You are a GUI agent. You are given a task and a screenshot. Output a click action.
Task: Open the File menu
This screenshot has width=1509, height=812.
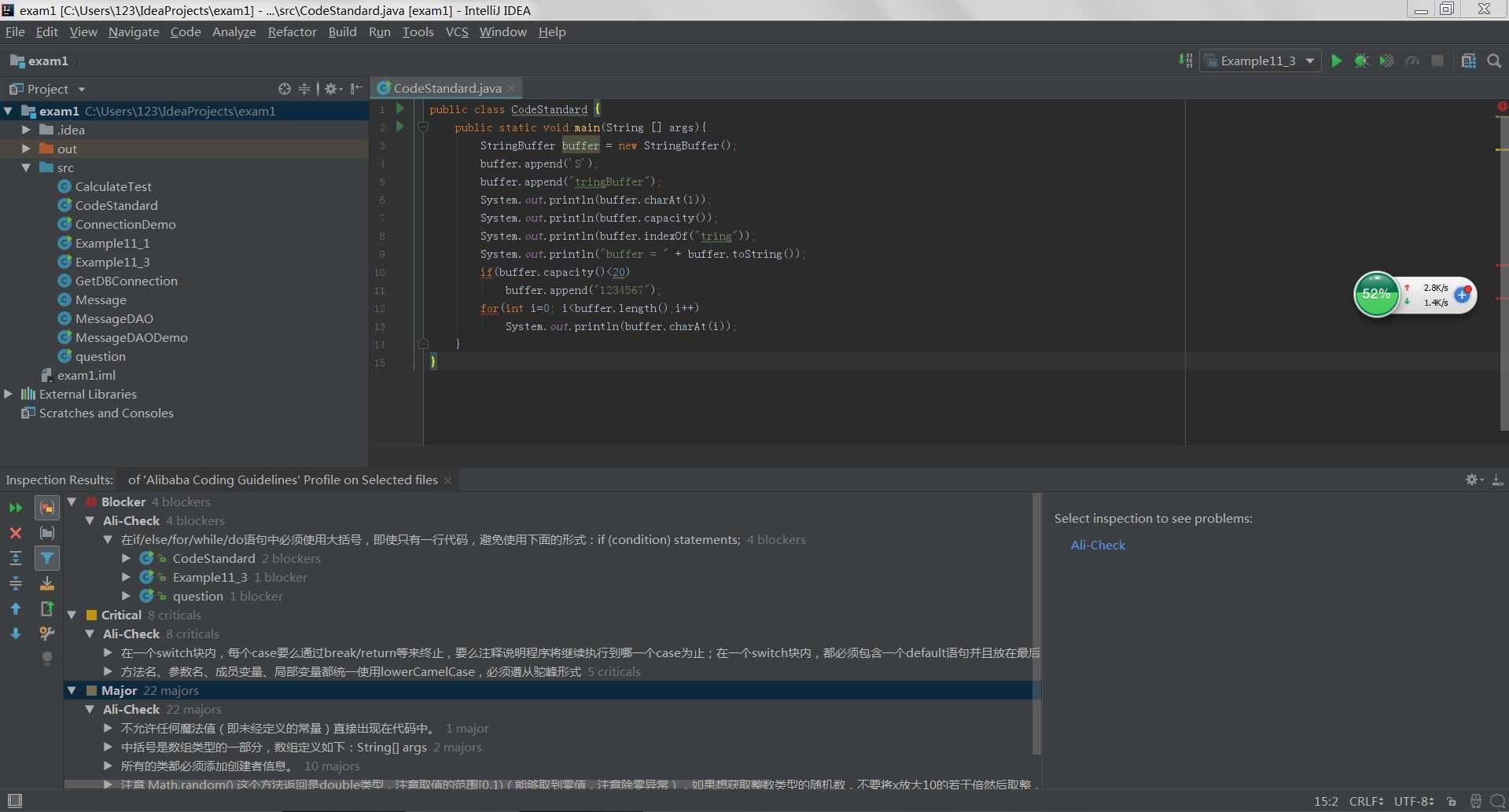tap(15, 31)
